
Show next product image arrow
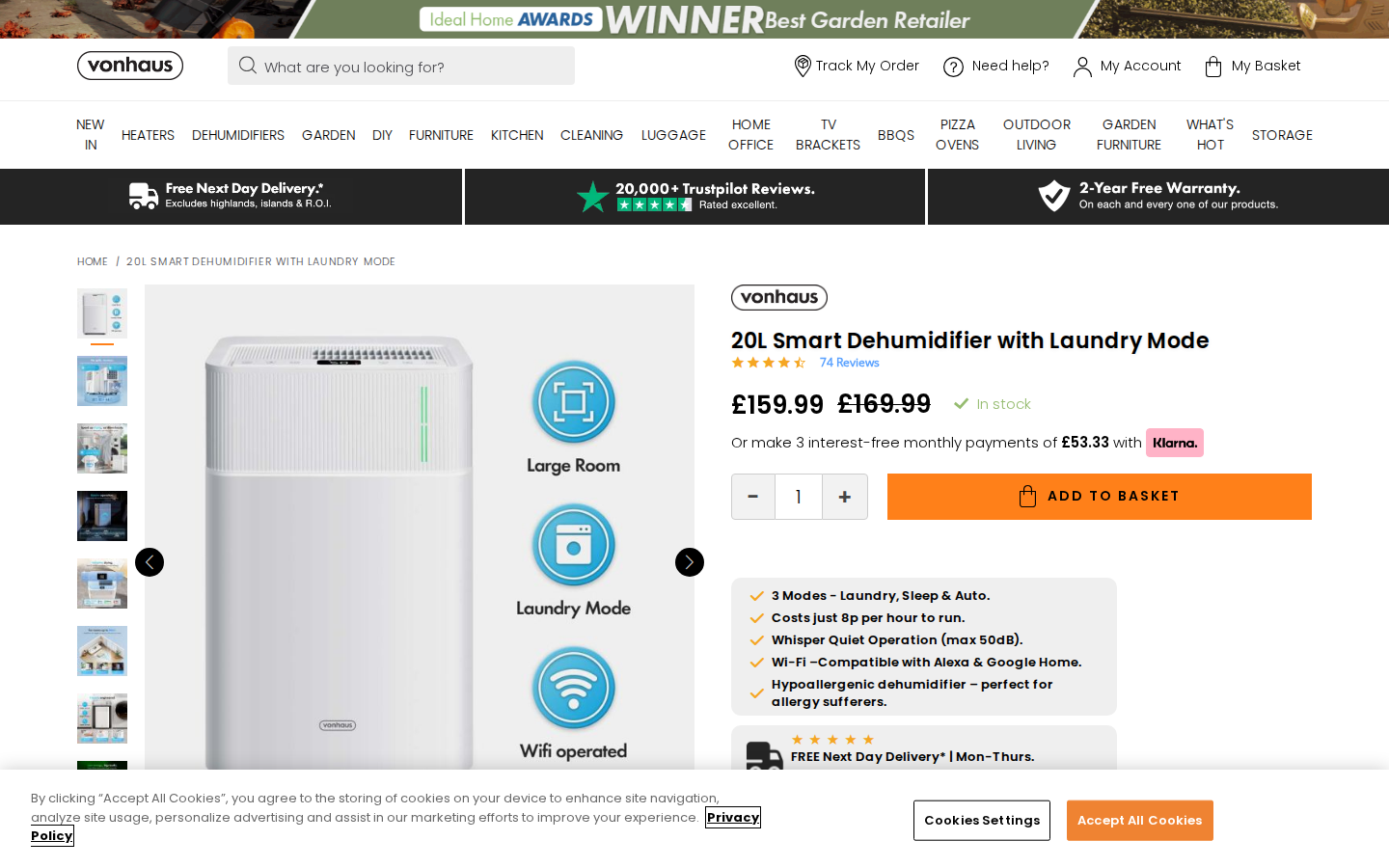690,562
